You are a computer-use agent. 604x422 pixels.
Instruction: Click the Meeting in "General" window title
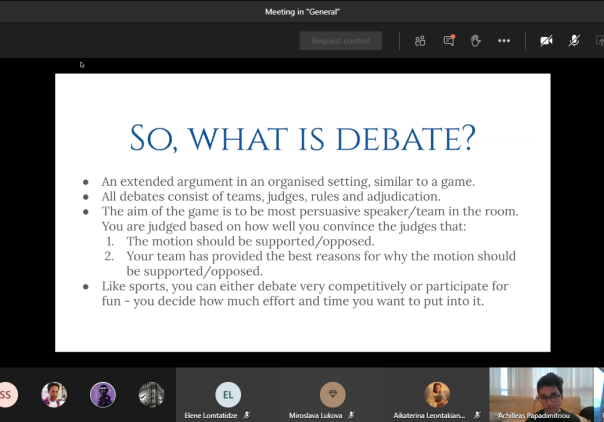[x=302, y=11]
